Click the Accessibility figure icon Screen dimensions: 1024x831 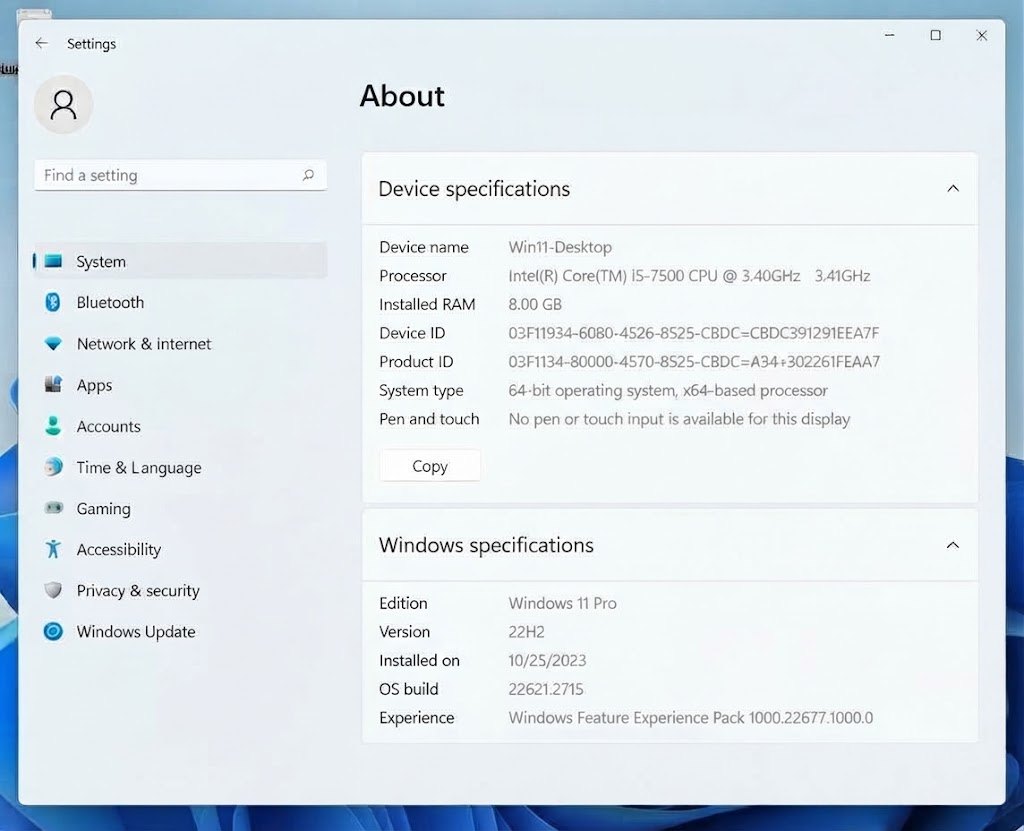(x=53, y=549)
